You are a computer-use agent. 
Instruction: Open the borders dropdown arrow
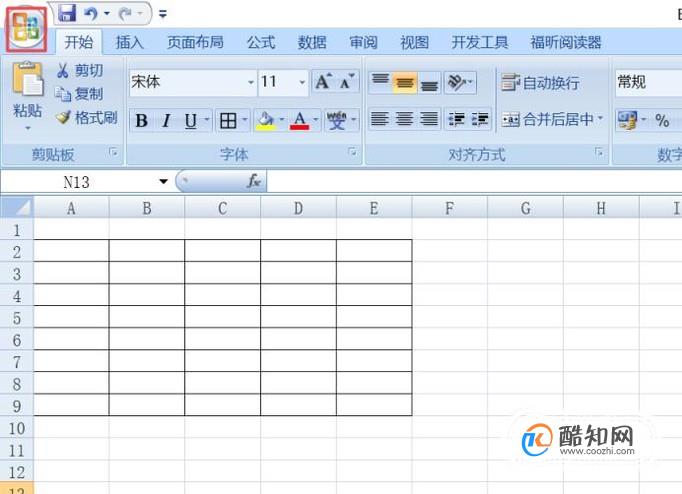pyautogui.click(x=244, y=120)
